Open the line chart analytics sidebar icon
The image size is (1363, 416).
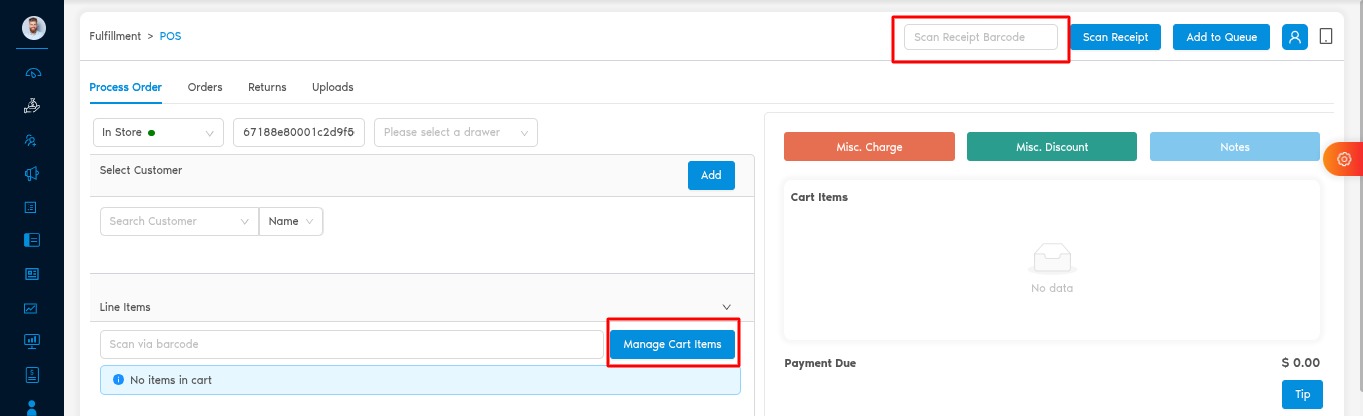click(x=32, y=308)
